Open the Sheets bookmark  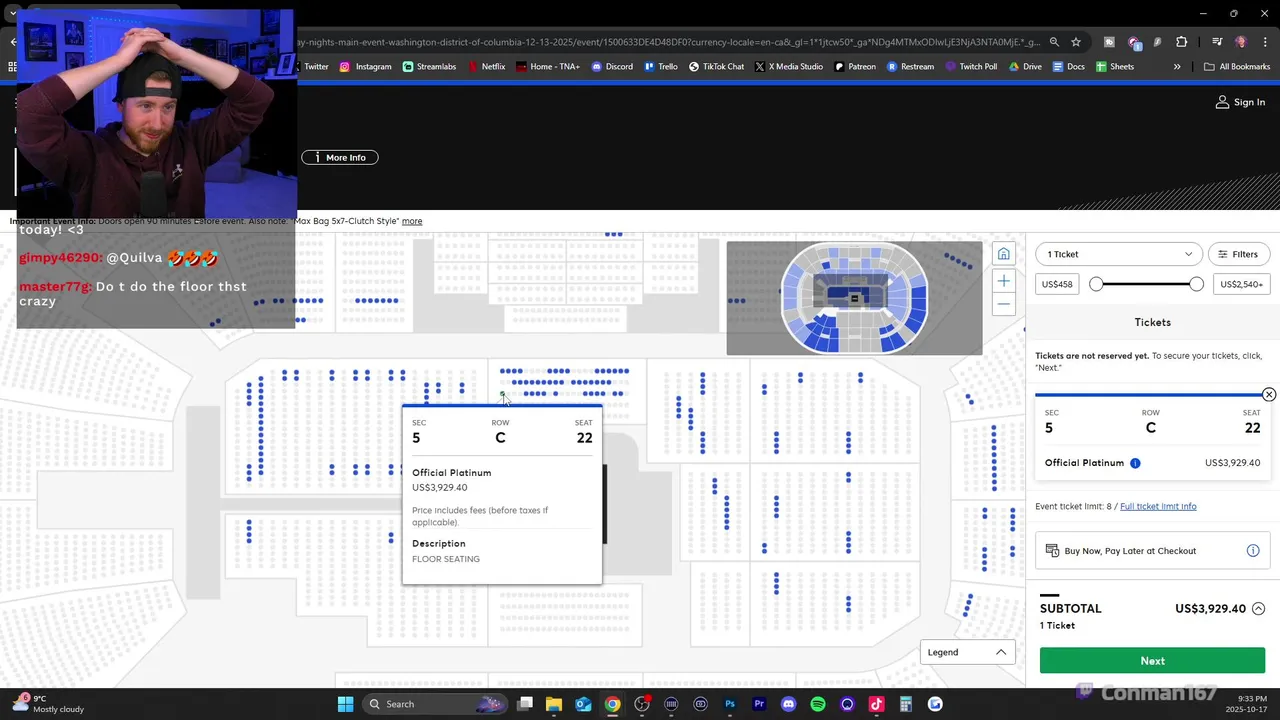(x=1115, y=67)
